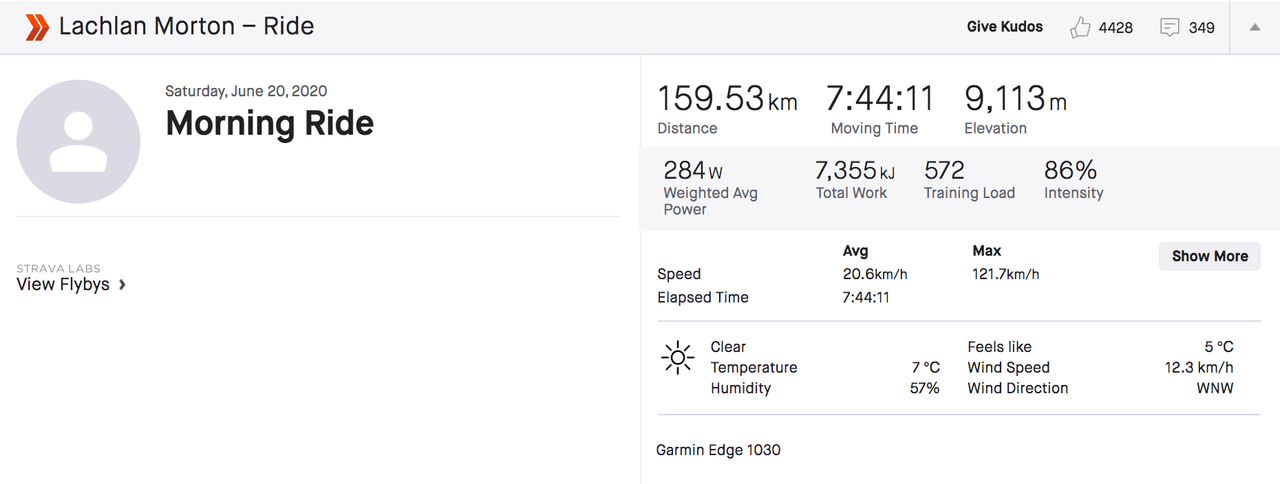
Task: Click the Lachlan Morton – Ride title
Action: pos(186,27)
